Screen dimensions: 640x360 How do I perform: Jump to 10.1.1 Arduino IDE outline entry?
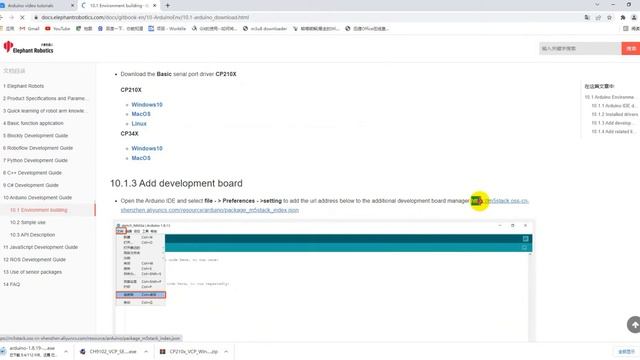click(x=613, y=106)
